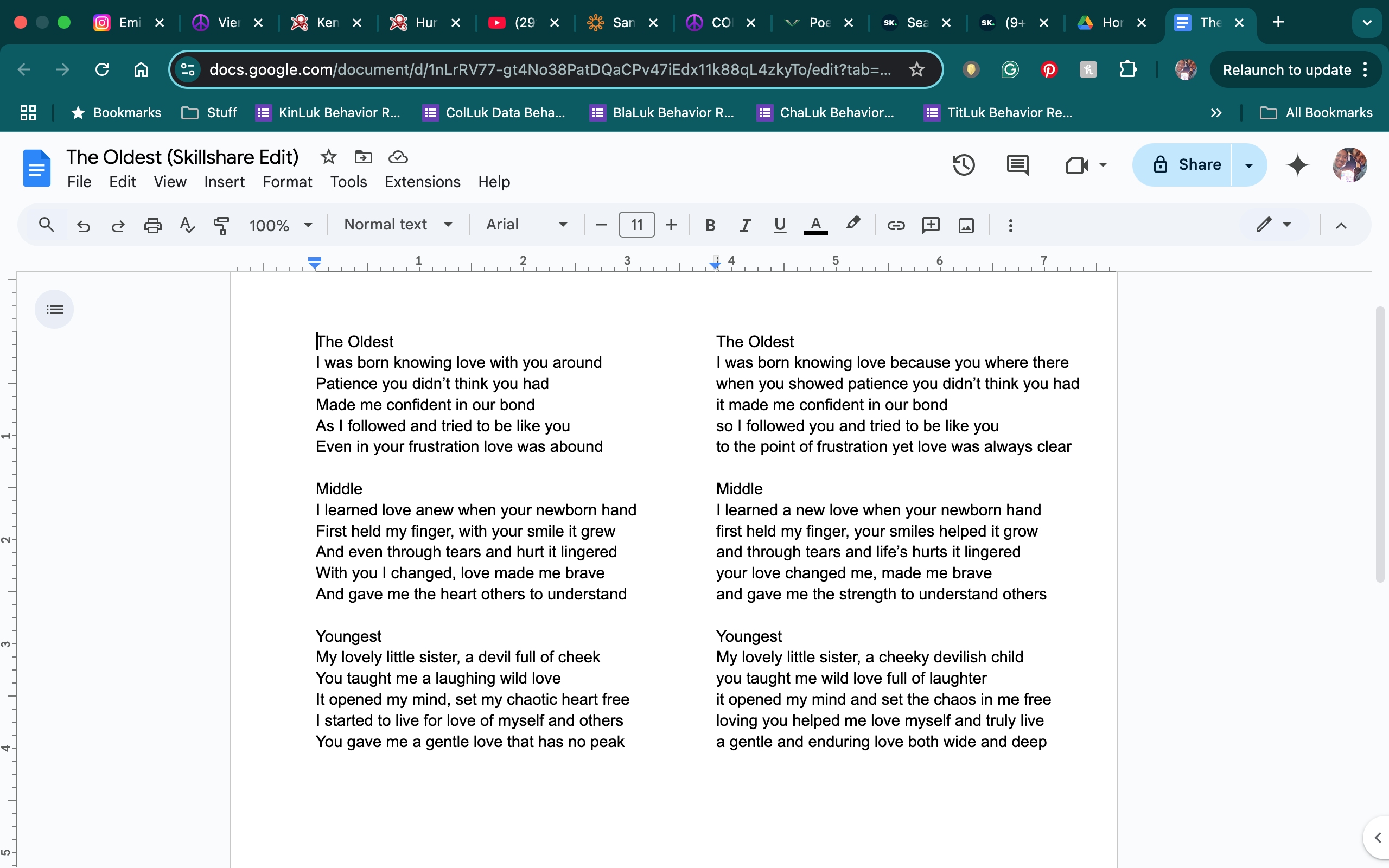This screenshot has width=1389, height=868.
Task: Open the Normal text style dropdown
Action: (398, 225)
